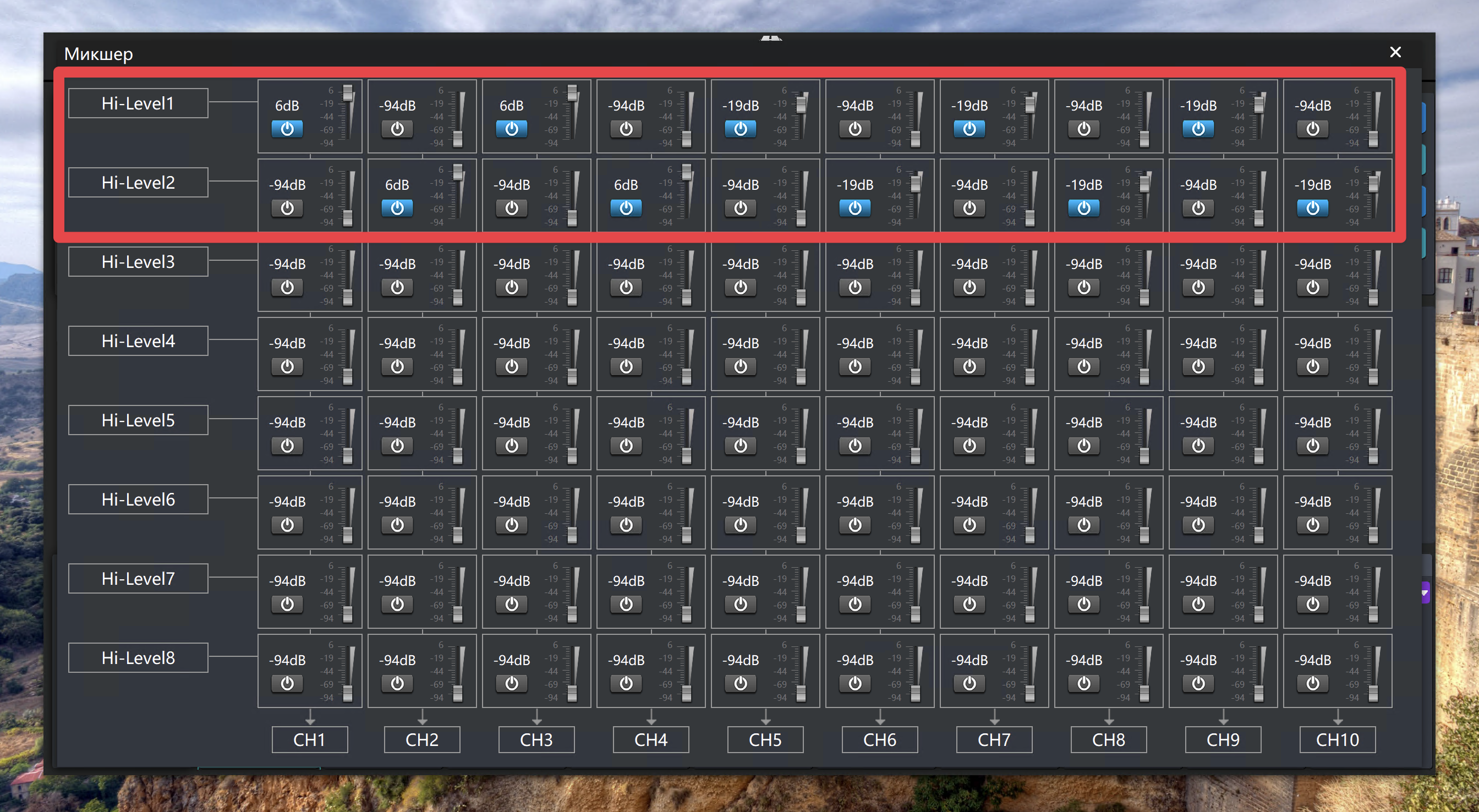Toggle power for Hi-Level4 to CH5

coord(741,366)
